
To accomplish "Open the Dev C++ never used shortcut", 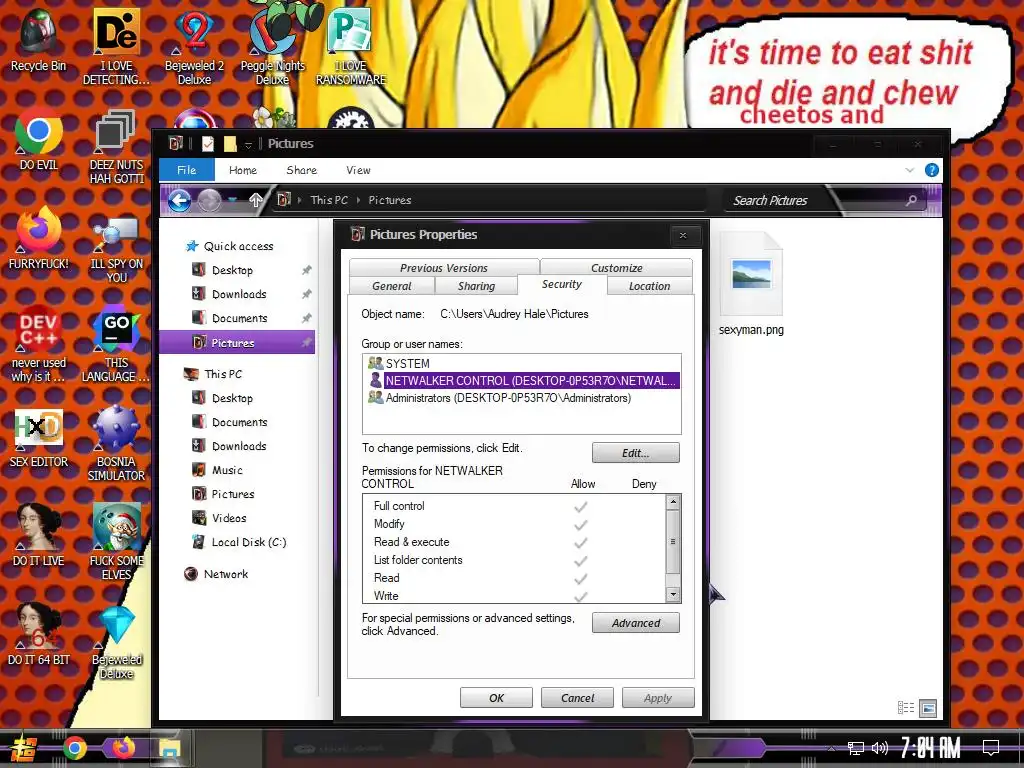I will click(39, 344).
